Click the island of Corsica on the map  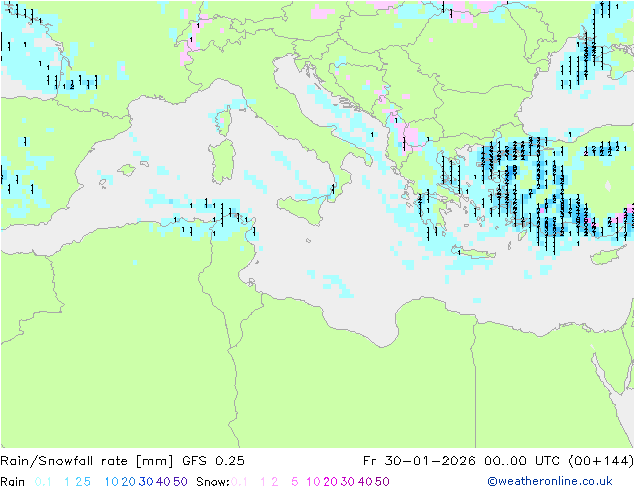click(224, 120)
